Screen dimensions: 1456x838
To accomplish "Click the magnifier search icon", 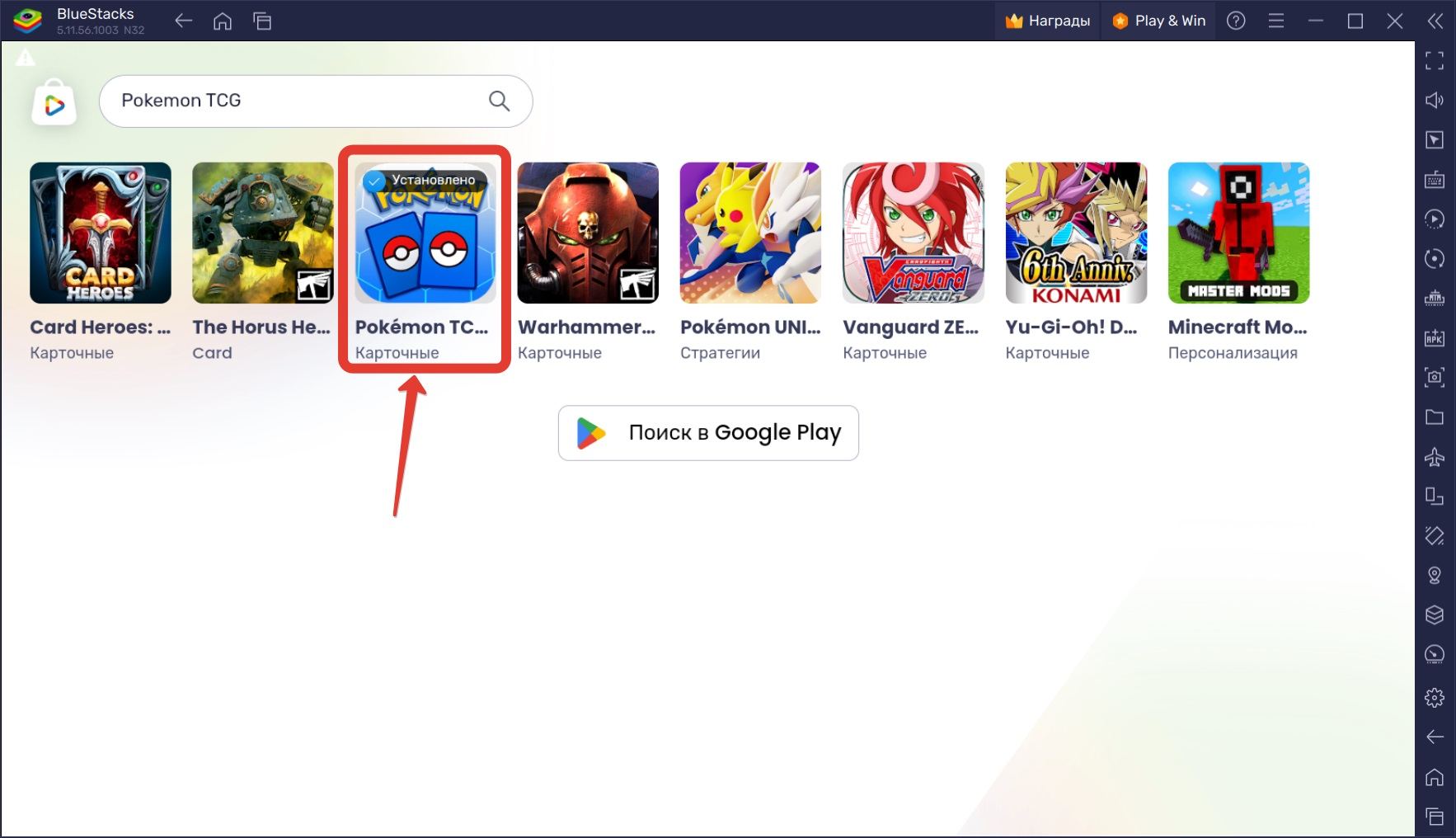I will (x=499, y=101).
